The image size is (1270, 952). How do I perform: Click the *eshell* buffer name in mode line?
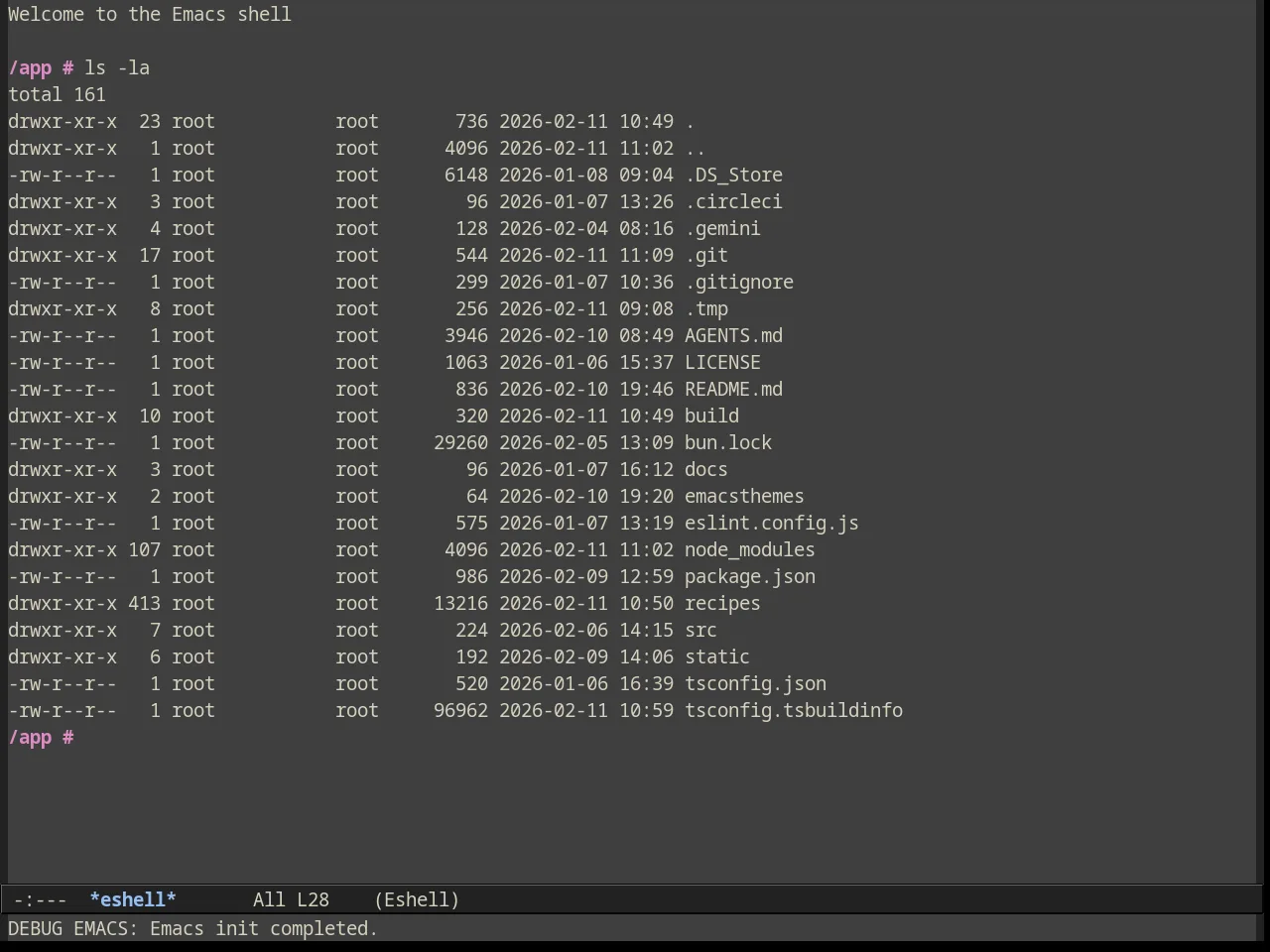133,899
